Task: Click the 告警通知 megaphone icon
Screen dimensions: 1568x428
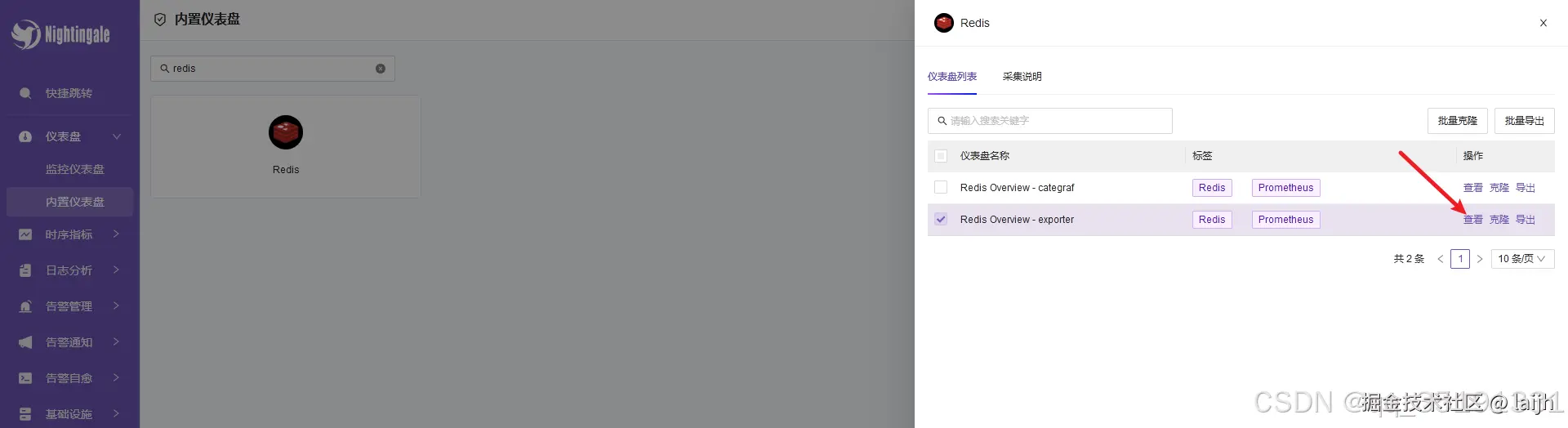Action: [25, 342]
